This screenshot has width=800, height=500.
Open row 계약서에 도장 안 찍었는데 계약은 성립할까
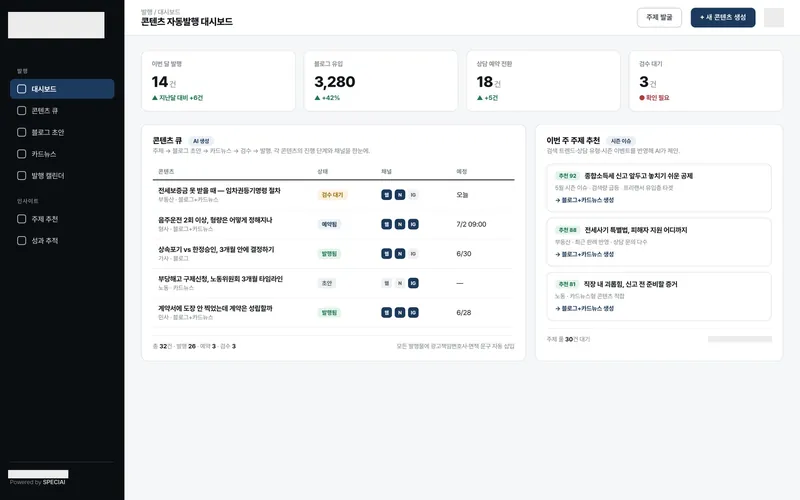pos(333,313)
